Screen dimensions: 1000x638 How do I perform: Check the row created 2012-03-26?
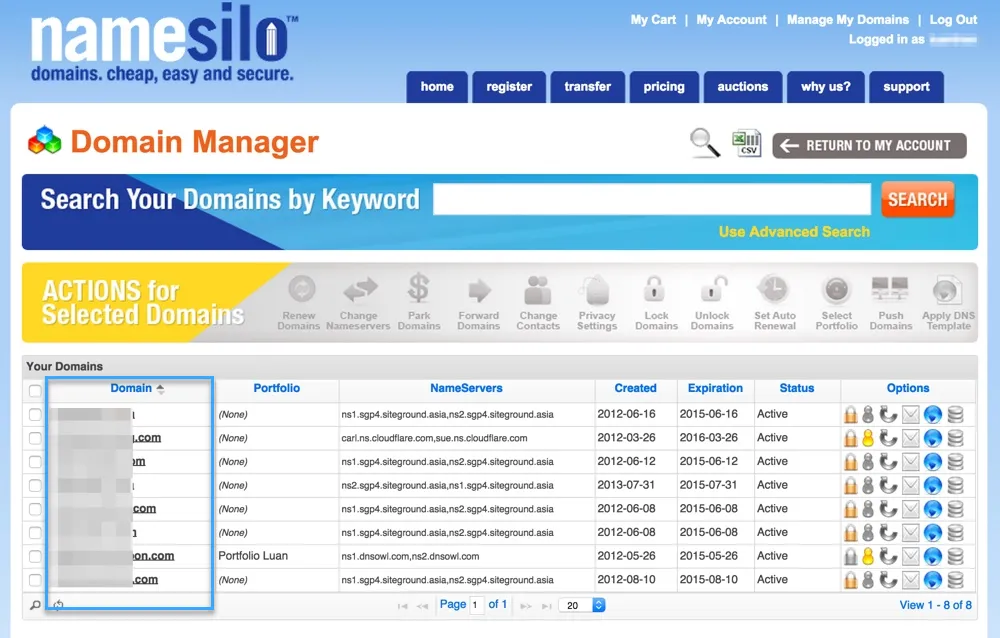(35, 438)
